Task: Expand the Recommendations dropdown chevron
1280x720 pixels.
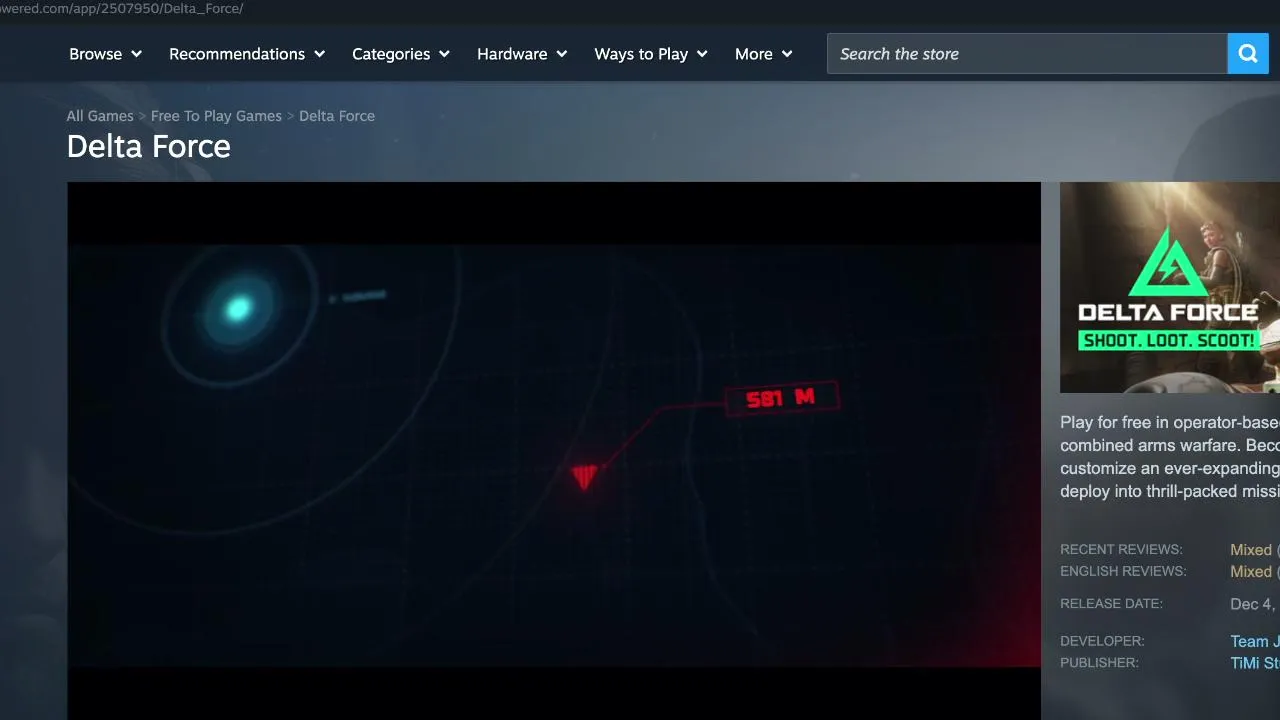Action: (x=320, y=54)
